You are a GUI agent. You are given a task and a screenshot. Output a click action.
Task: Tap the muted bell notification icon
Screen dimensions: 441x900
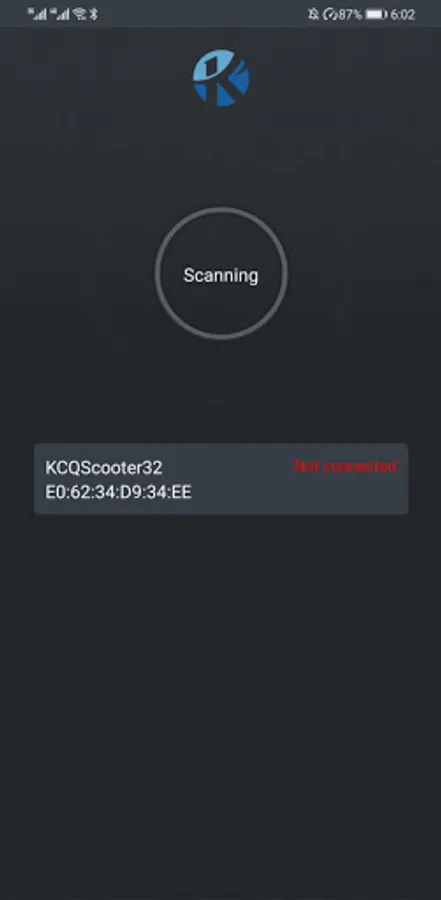(x=314, y=14)
